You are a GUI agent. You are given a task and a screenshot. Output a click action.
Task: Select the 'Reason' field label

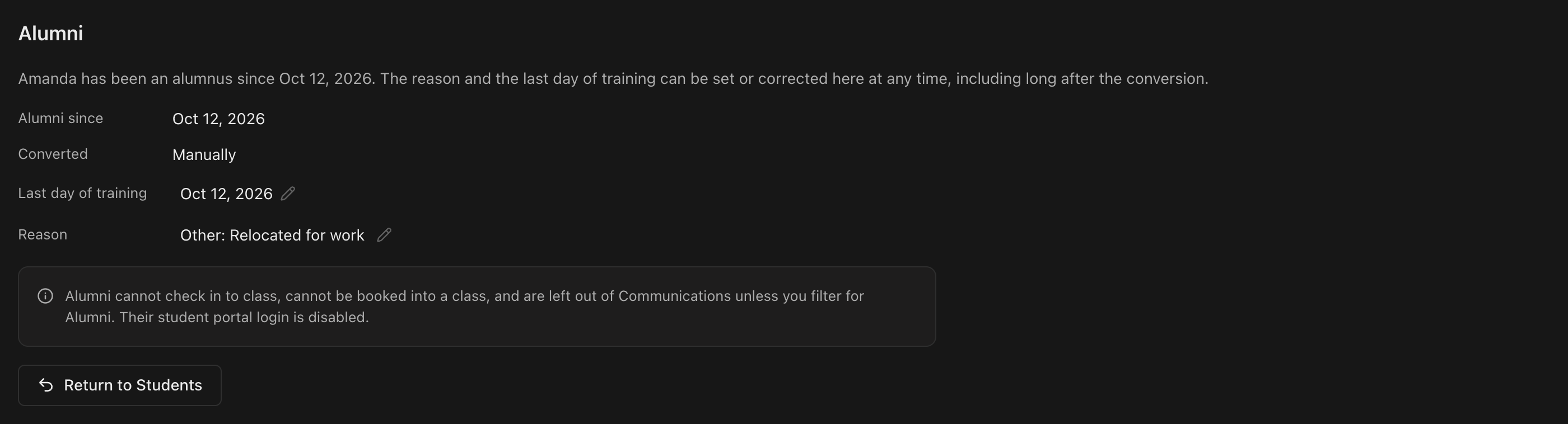(43, 234)
